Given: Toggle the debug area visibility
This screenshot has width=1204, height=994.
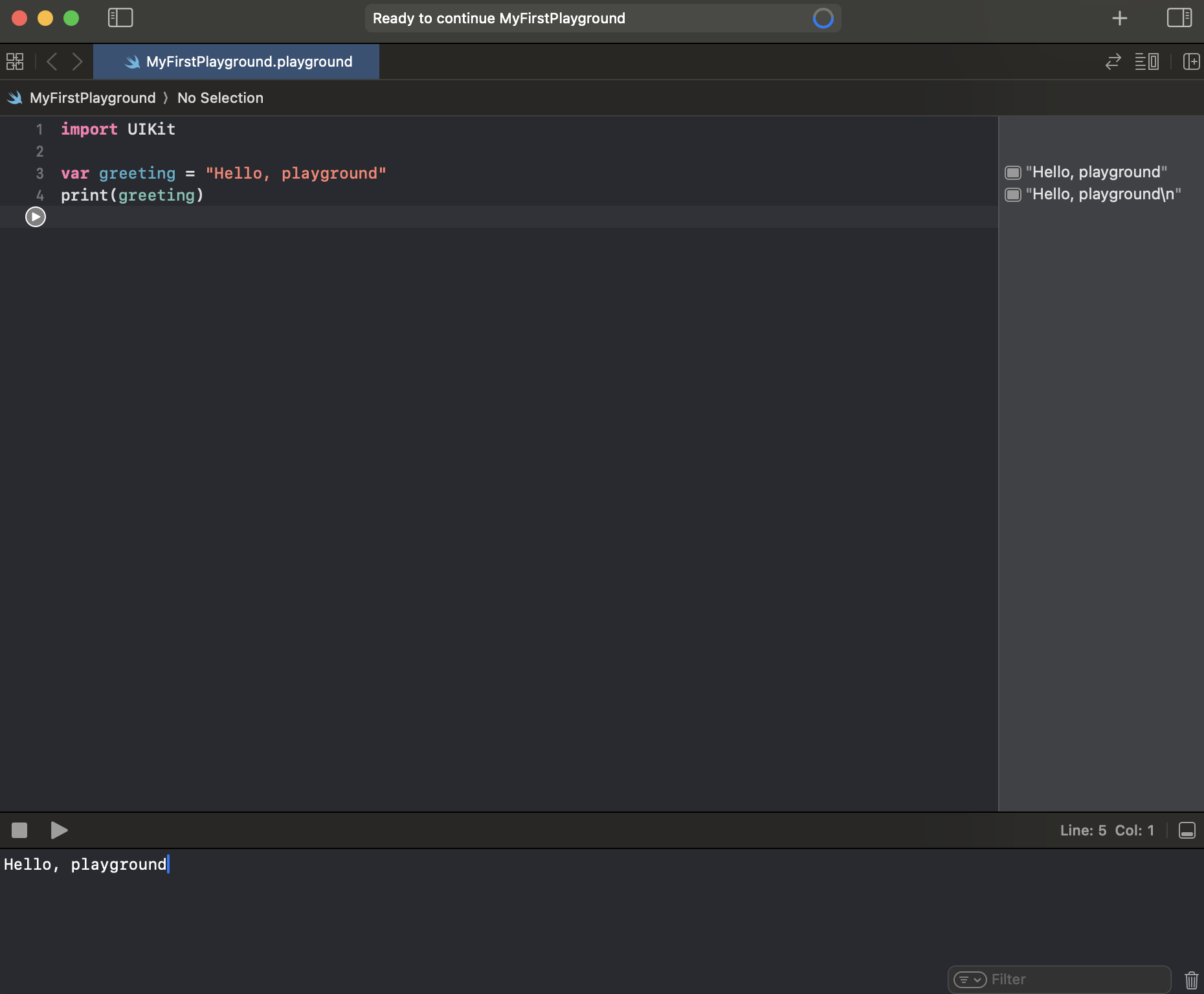Looking at the screenshot, I should [x=1187, y=830].
